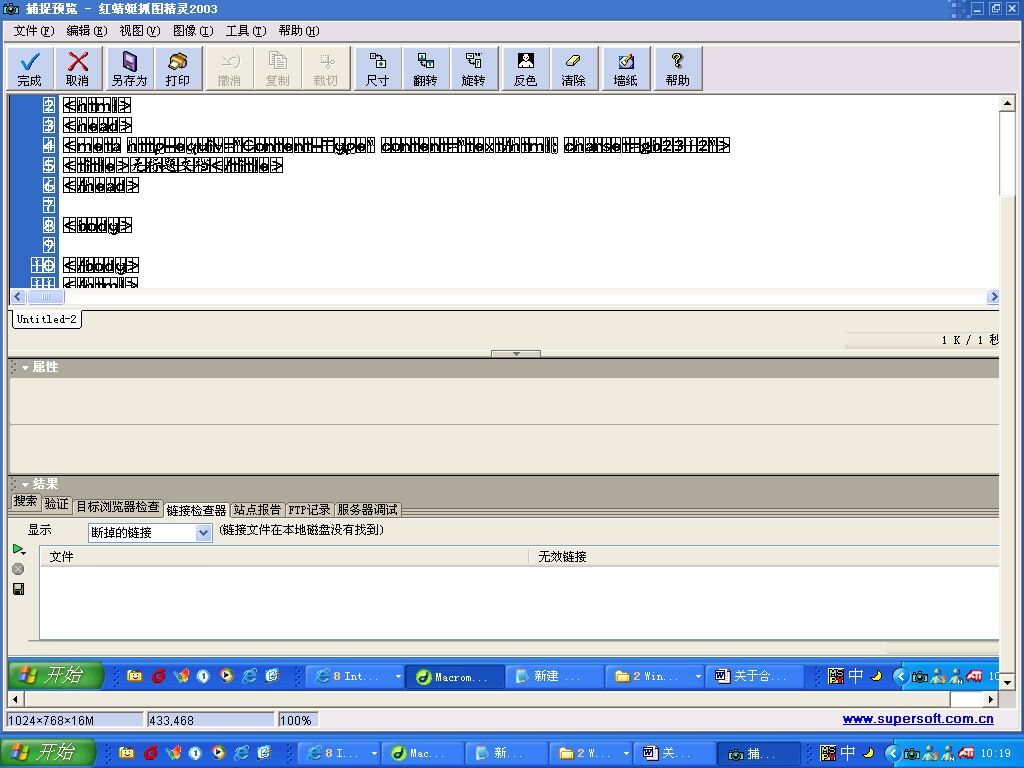The image size is (1024, 768).
Task: Cancel the capture with the 取消 icon
Action: click(77, 68)
